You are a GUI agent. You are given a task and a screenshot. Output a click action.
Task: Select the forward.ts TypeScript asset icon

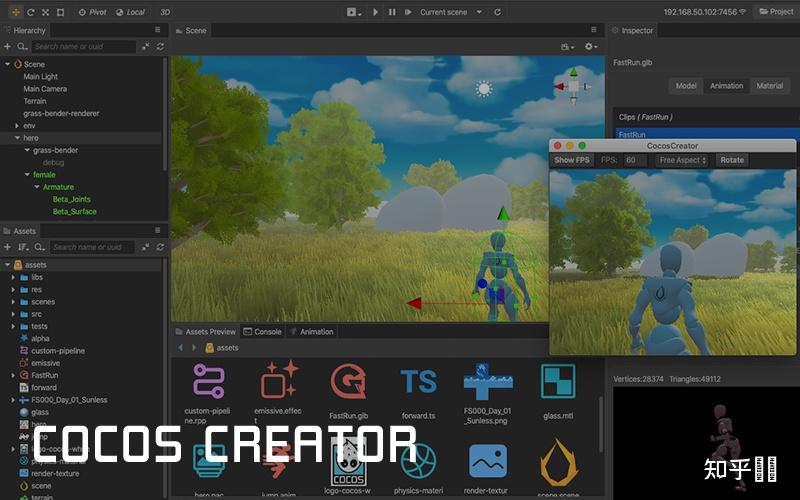[418, 381]
